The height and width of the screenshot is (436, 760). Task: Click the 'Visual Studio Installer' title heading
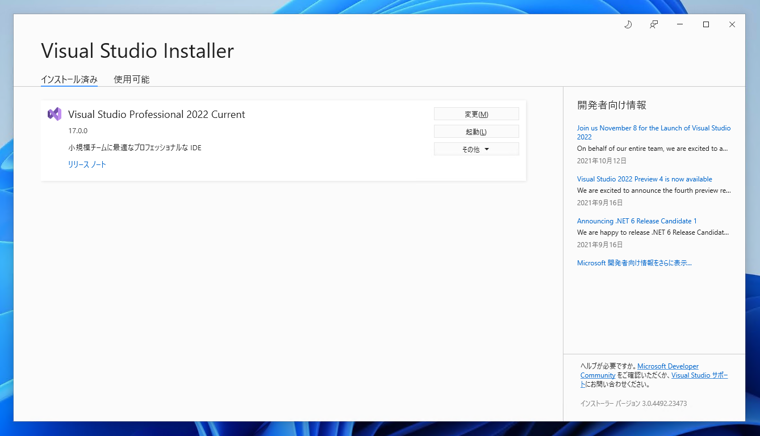(138, 51)
